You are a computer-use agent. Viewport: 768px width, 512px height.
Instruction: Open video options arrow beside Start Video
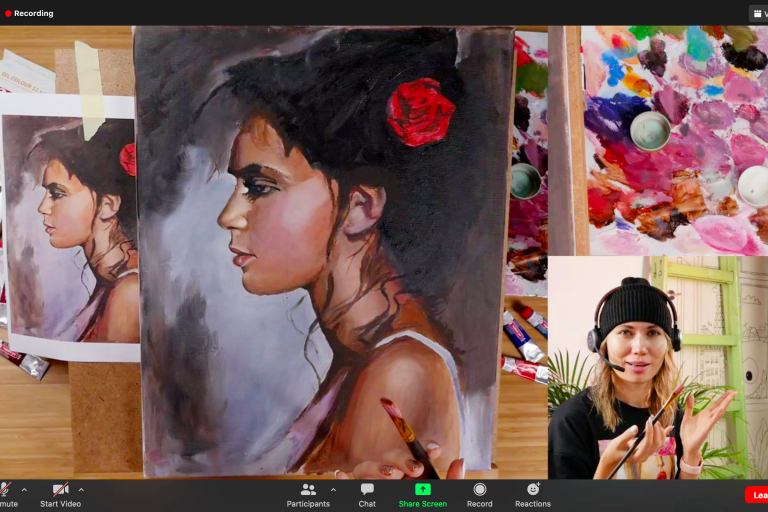[x=81, y=489]
